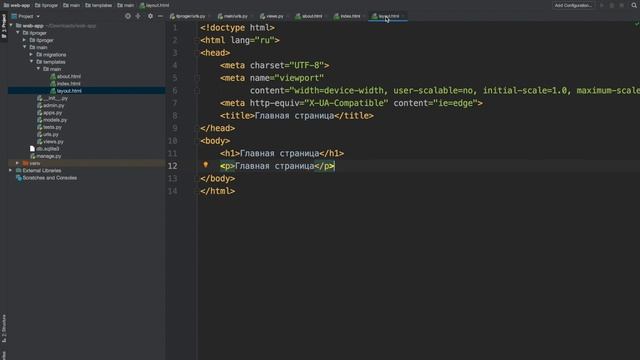Switch to the index.html editor tab

(x=347, y=16)
